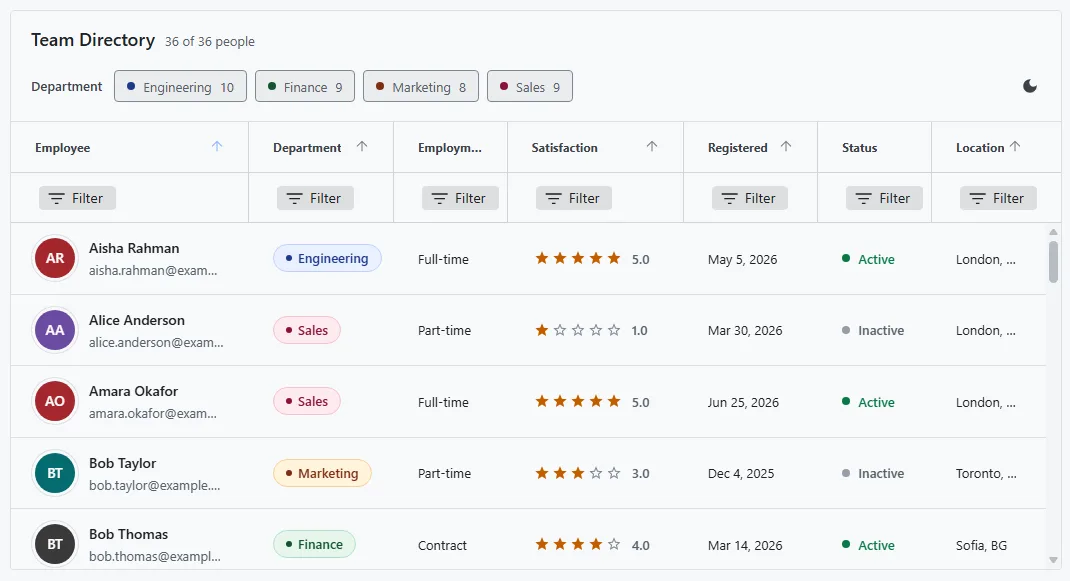This screenshot has width=1070, height=581.
Task: Click the date Mar 30, 2026
Action: pos(745,330)
